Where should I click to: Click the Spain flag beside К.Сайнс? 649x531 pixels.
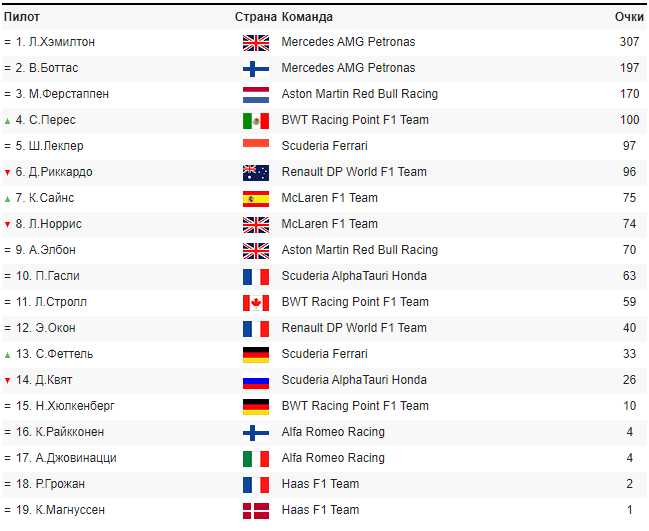(x=256, y=199)
